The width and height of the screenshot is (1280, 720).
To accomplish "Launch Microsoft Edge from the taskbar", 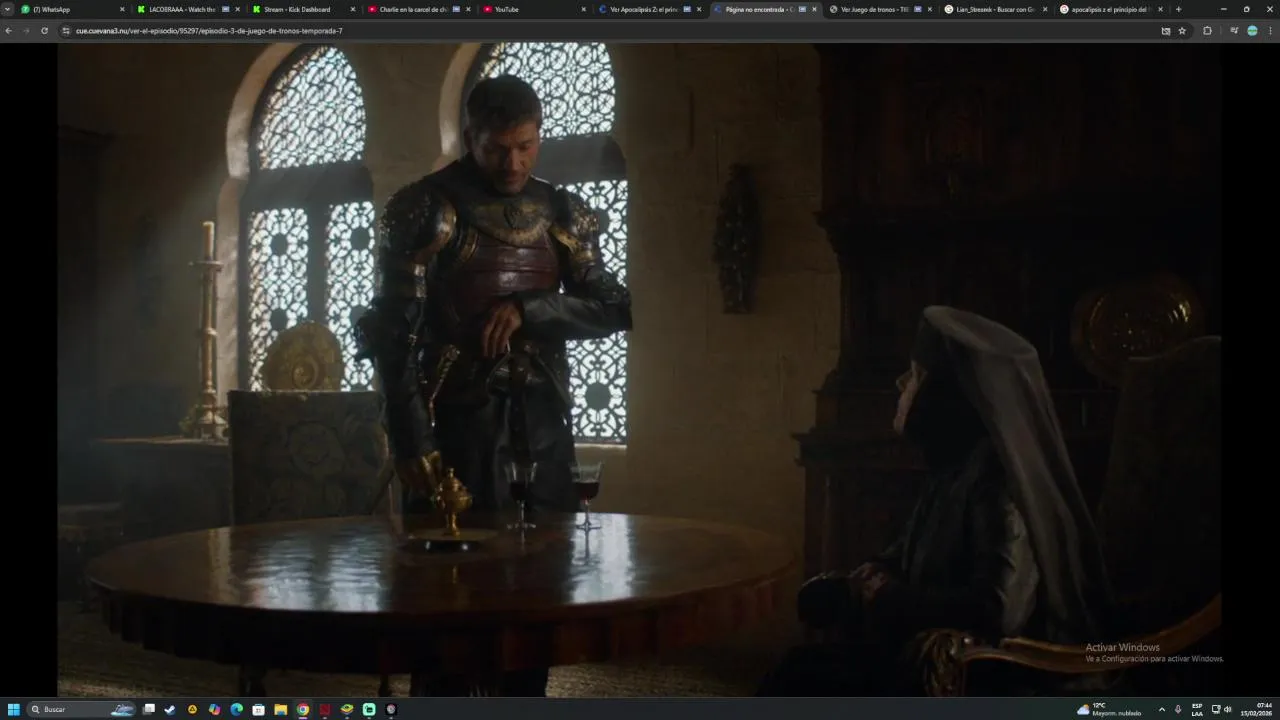I will pos(236,709).
